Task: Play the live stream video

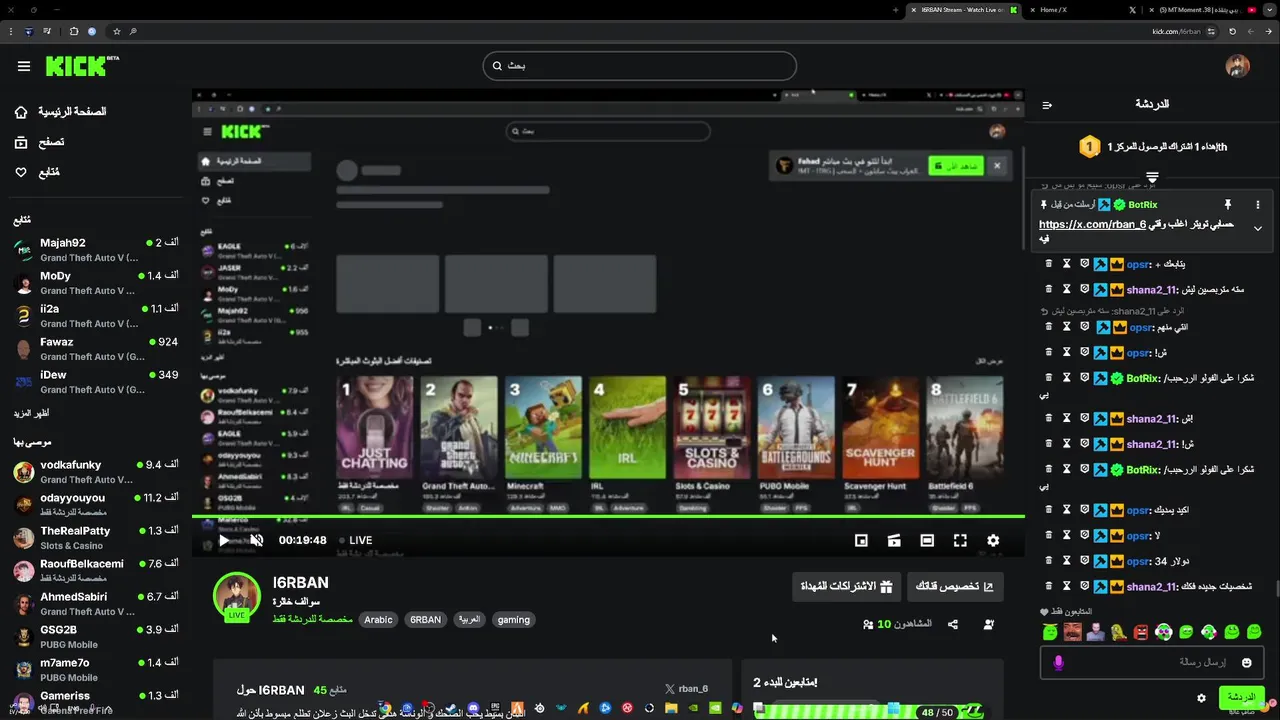Action: click(224, 540)
